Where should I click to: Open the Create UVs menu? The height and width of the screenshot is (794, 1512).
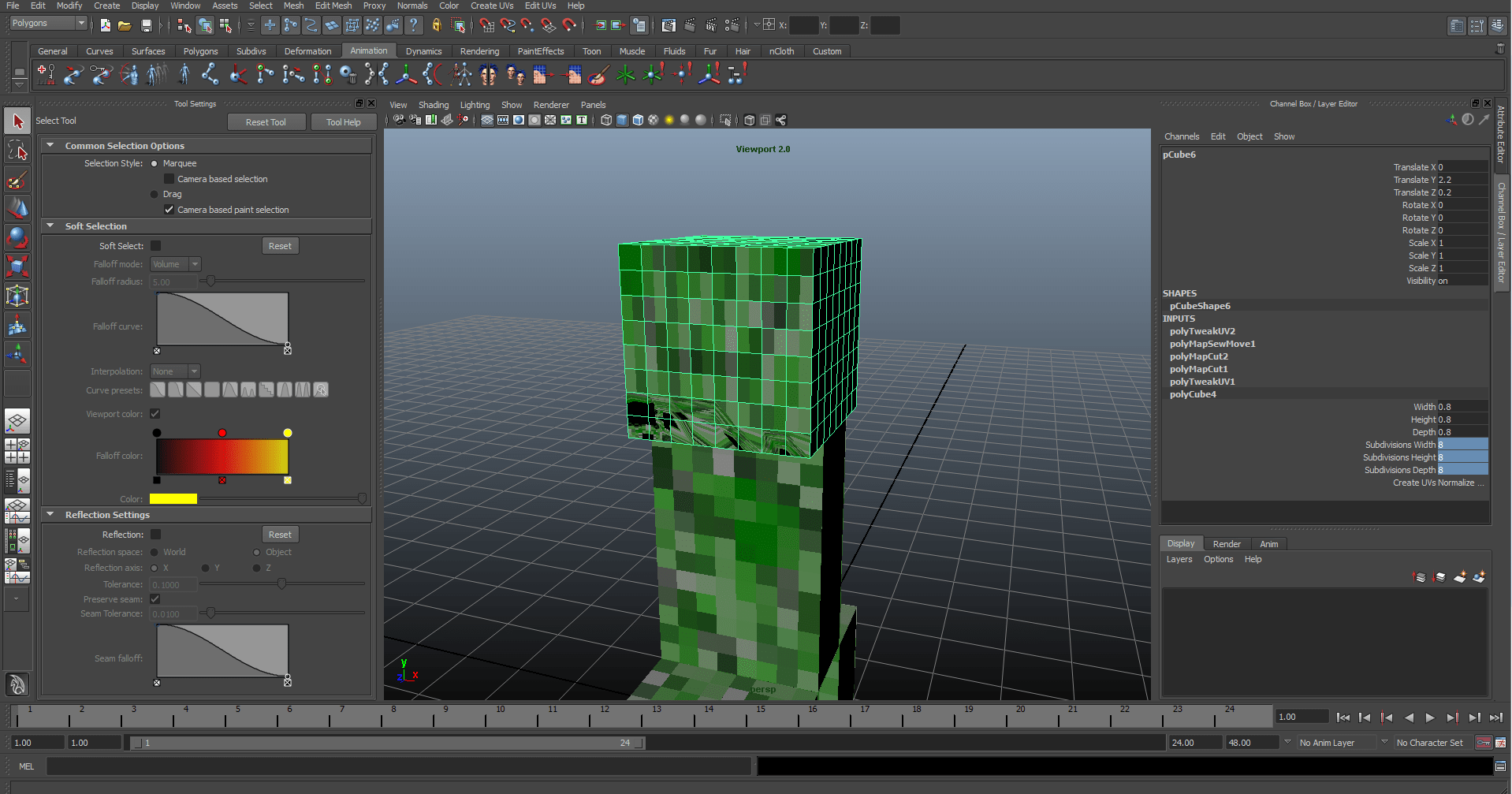pos(492,6)
